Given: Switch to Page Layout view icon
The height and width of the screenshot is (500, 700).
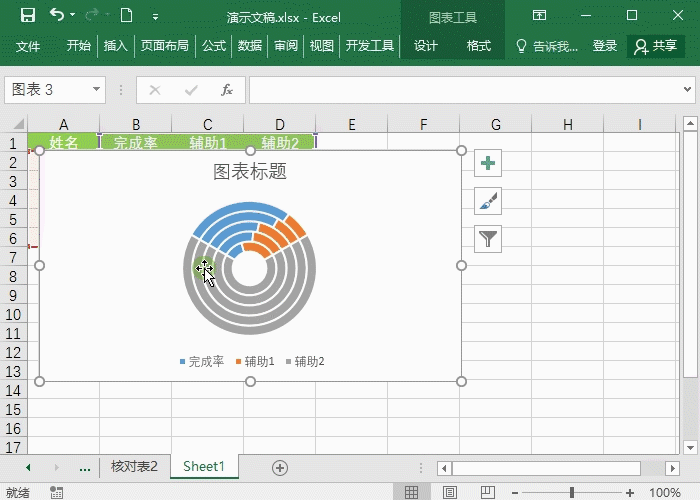Looking at the screenshot, I should click(450, 492).
